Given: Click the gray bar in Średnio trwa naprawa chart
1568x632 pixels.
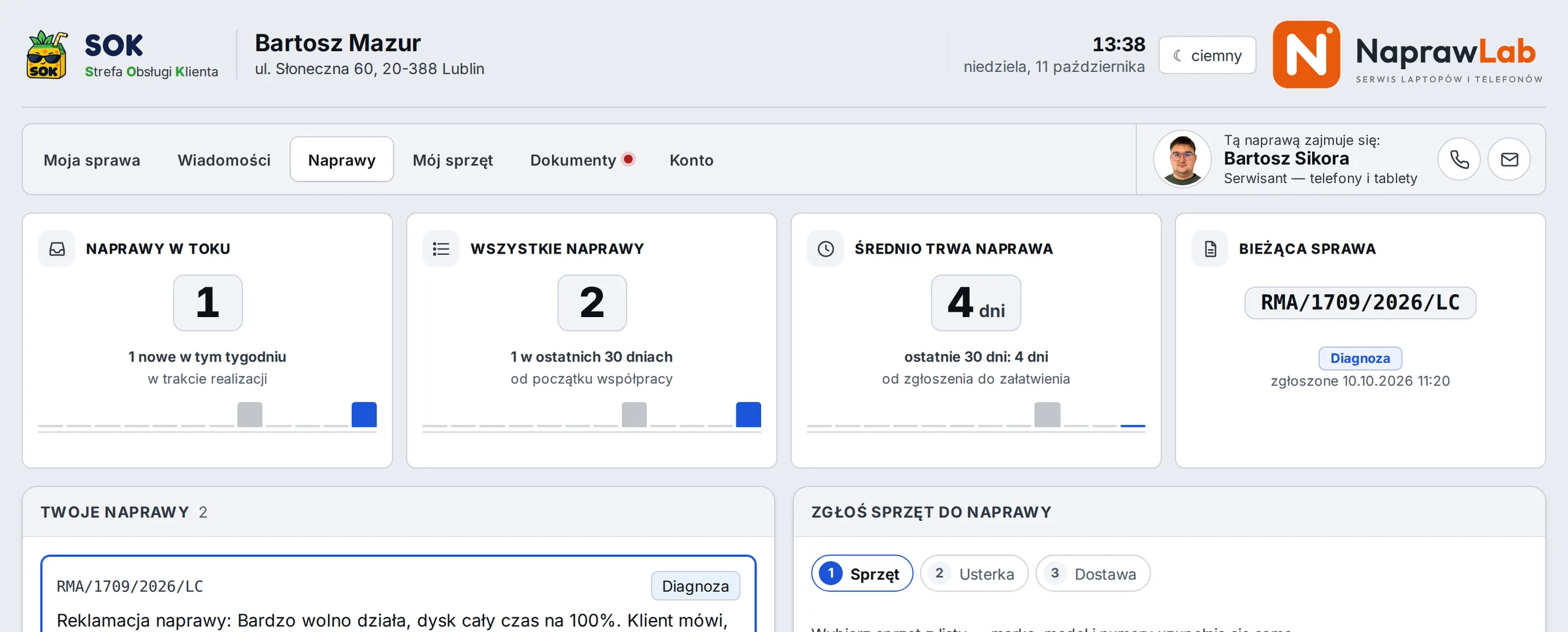Looking at the screenshot, I should pos(1047,414).
